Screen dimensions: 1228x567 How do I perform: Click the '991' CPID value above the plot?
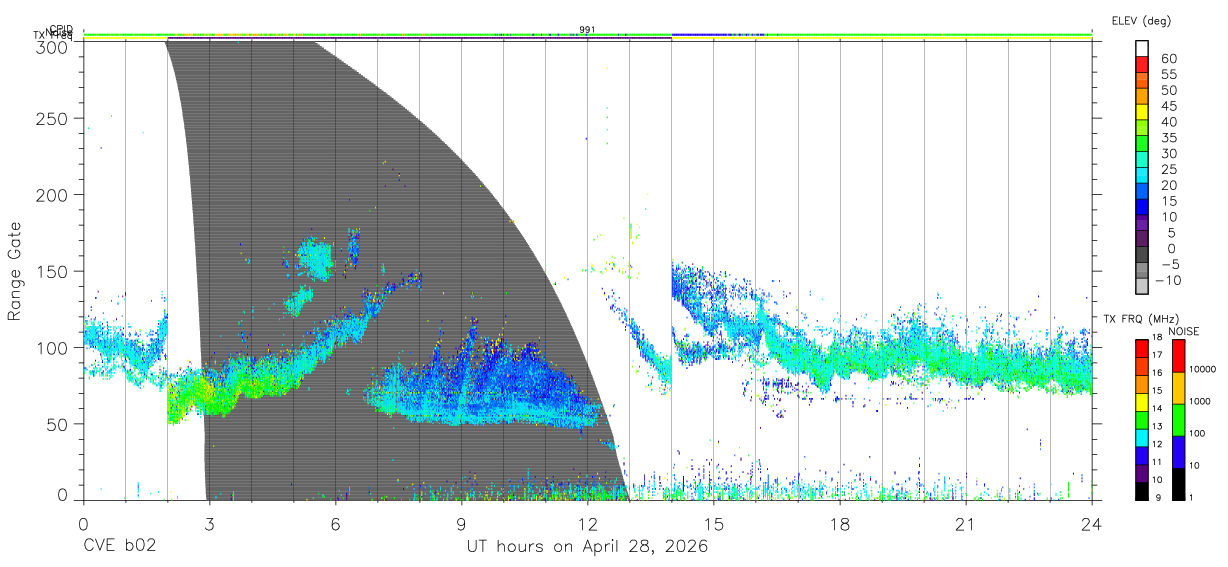(x=587, y=30)
